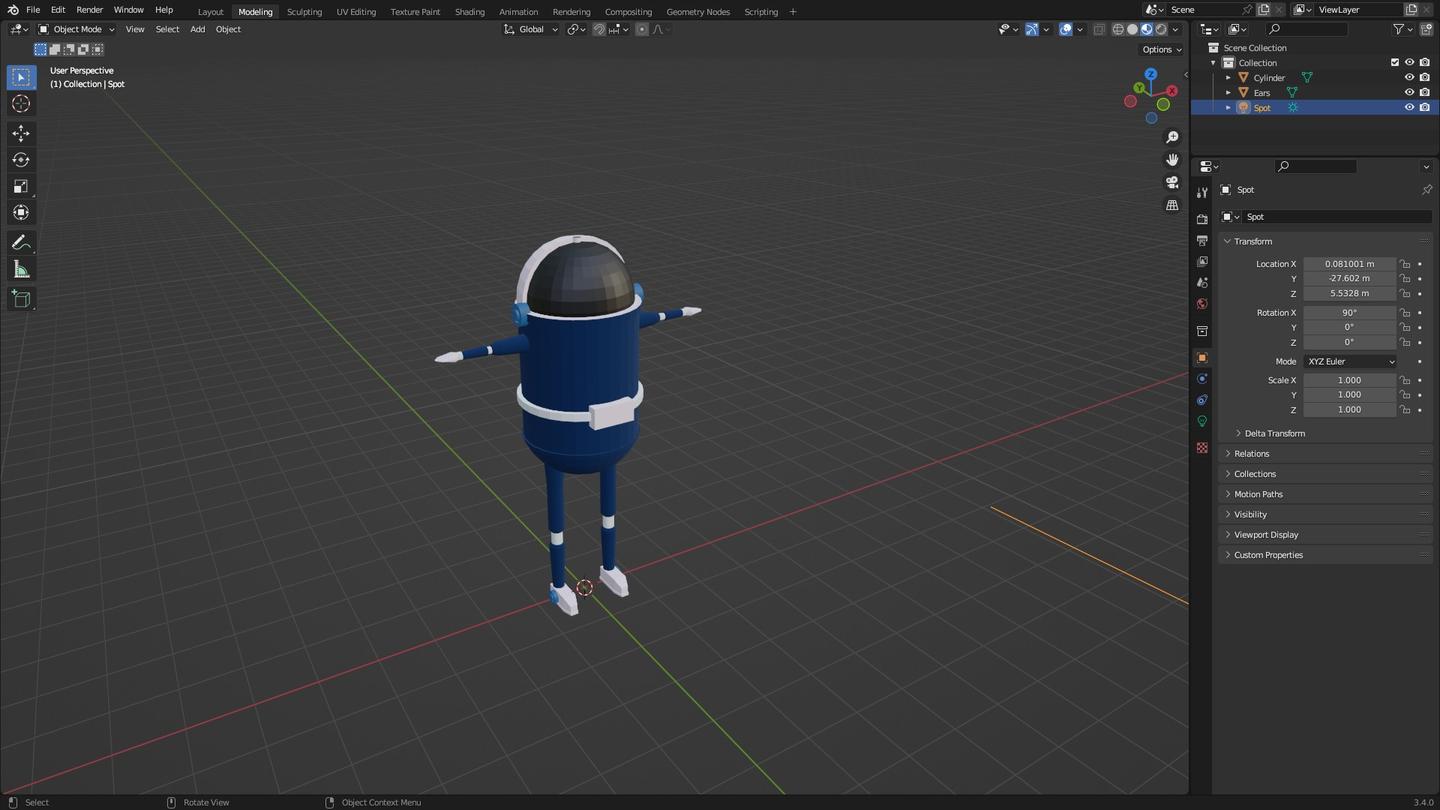The height and width of the screenshot is (810, 1440).
Task: Select the Annotate tool
Action: pos(21,243)
